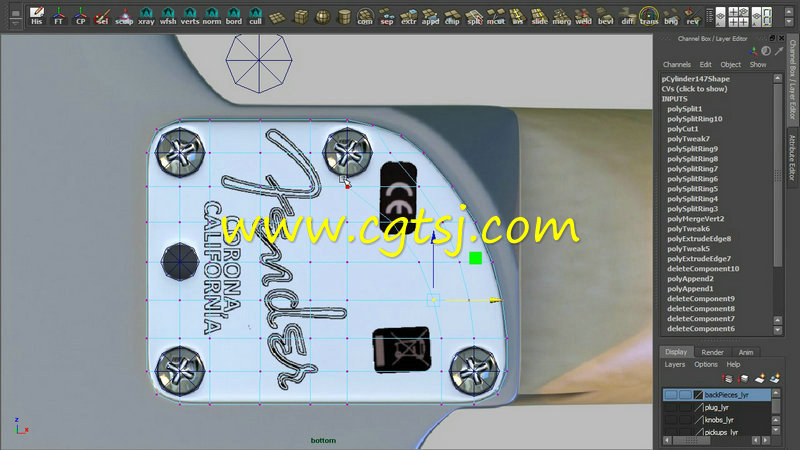The height and width of the screenshot is (450, 800).
Task: Select the plug_lyr layer
Action: pyautogui.click(x=717, y=407)
